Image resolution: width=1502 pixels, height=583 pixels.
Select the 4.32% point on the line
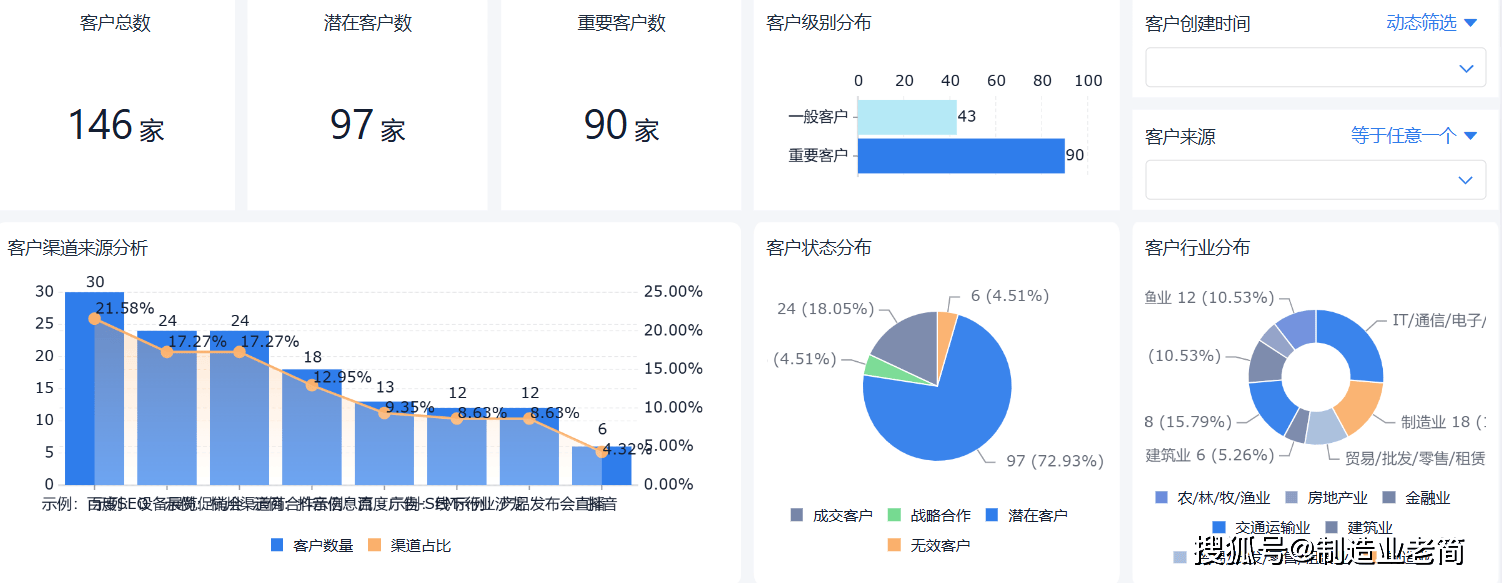tap(601, 452)
